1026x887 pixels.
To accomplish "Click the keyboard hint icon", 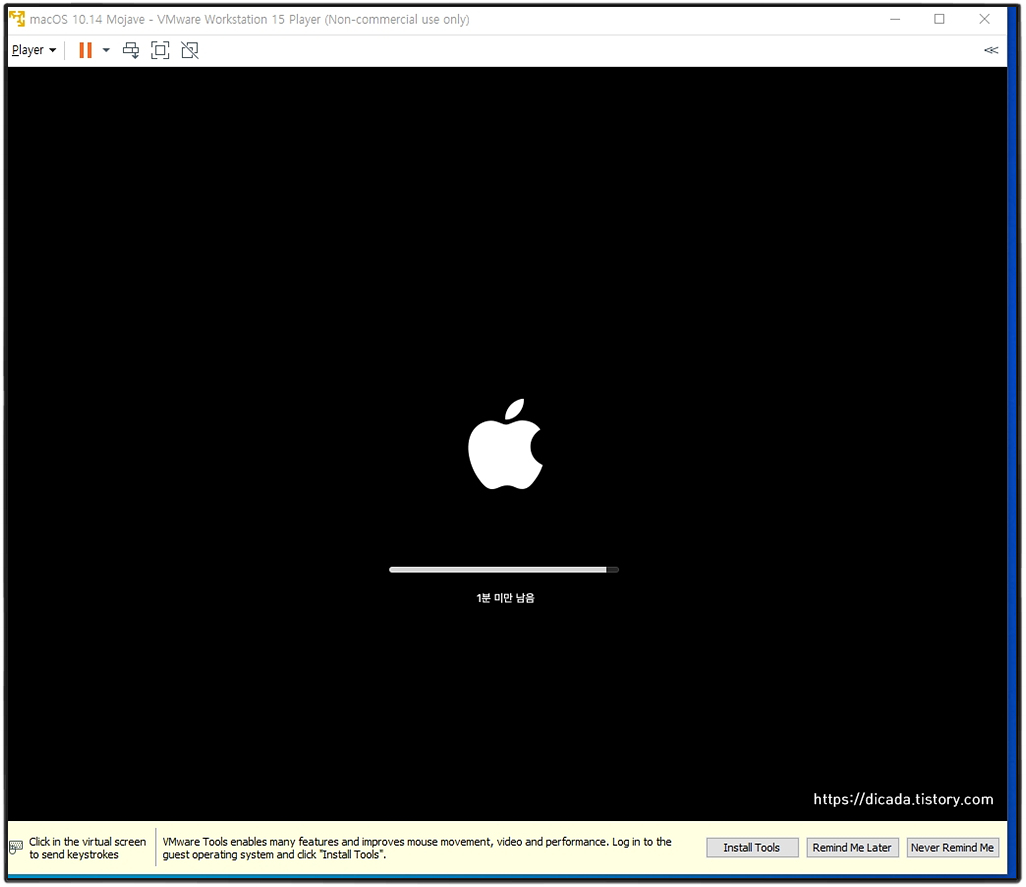I will (x=16, y=848).
